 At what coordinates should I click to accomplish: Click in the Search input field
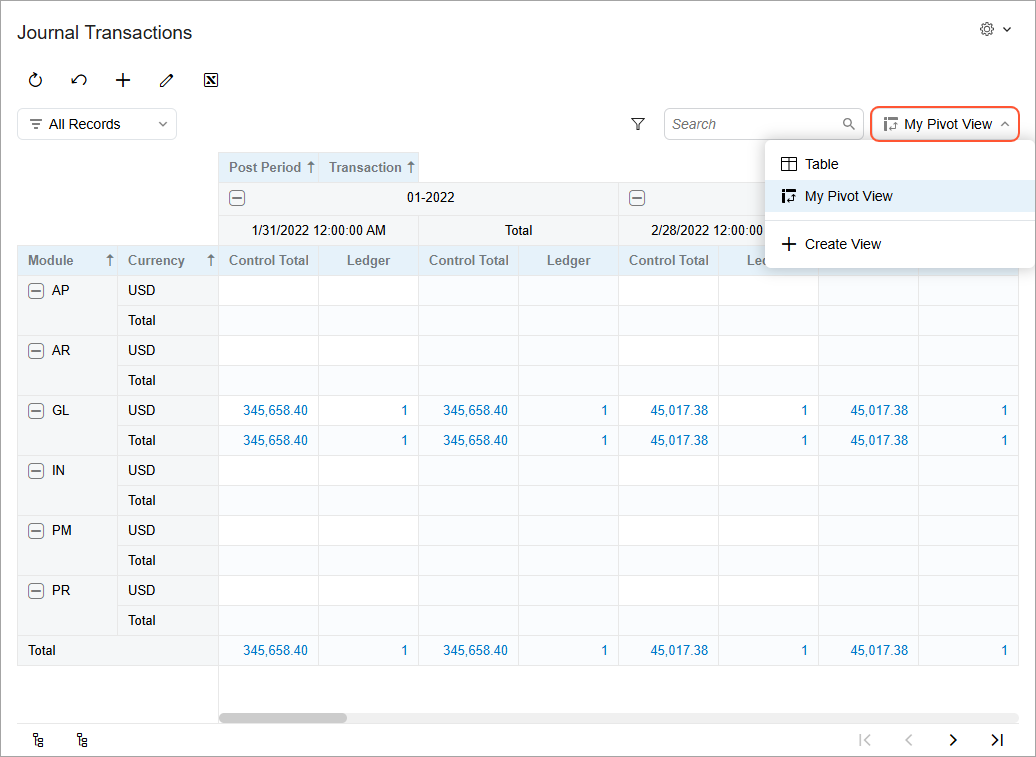pyautogui.click(x=752, y=124)
